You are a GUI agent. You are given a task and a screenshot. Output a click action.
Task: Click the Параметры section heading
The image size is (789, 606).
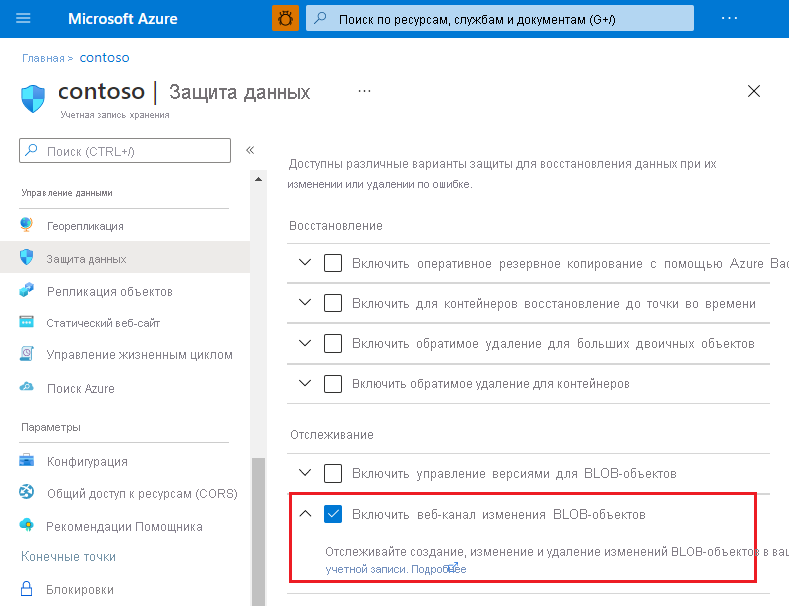(51, 427)
